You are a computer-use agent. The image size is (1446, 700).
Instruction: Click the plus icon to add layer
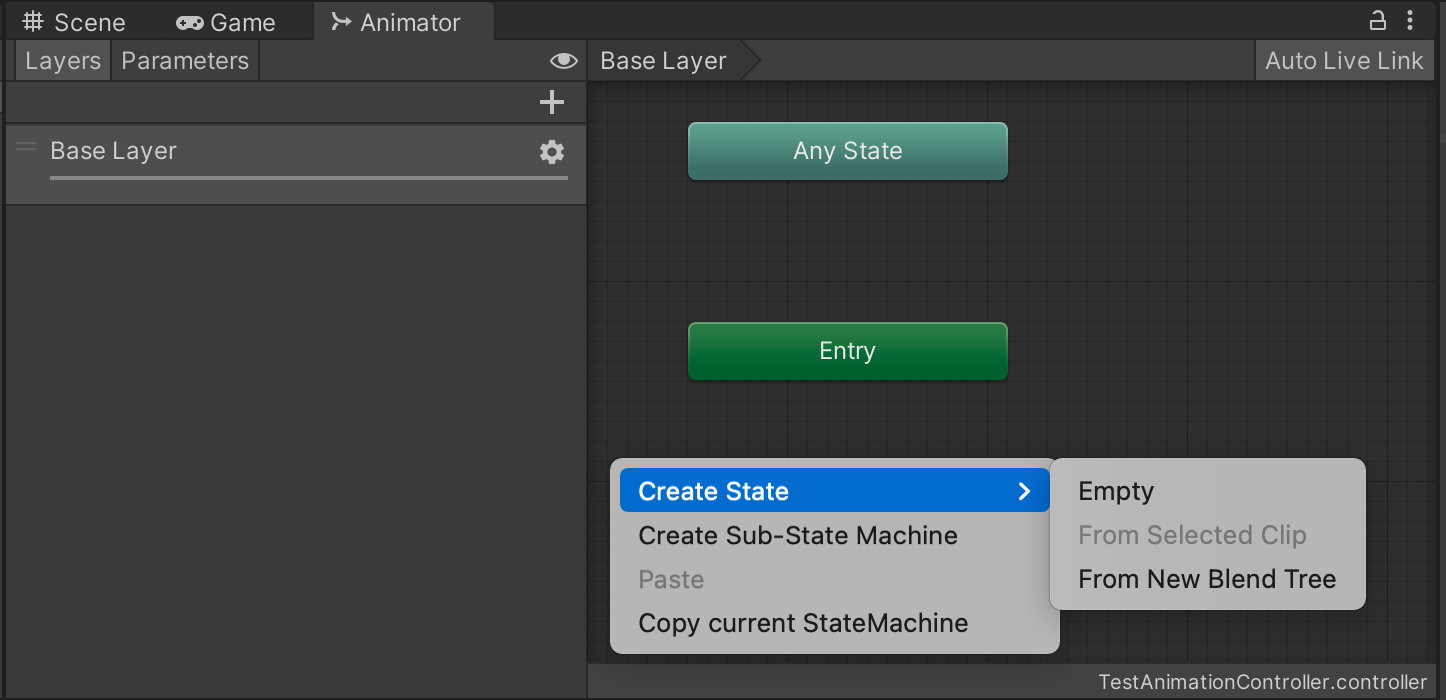[x=551, y=103]
